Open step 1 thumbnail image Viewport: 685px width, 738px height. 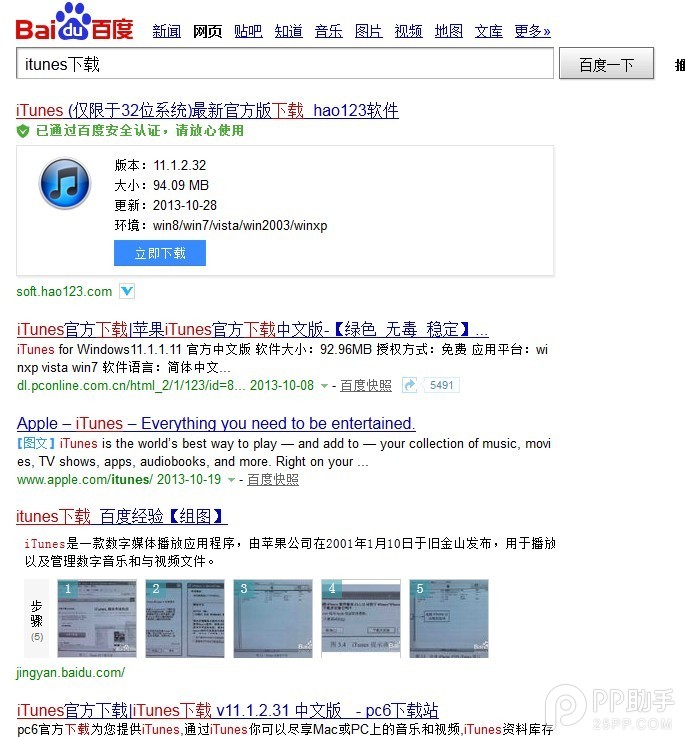coord(97,618)
